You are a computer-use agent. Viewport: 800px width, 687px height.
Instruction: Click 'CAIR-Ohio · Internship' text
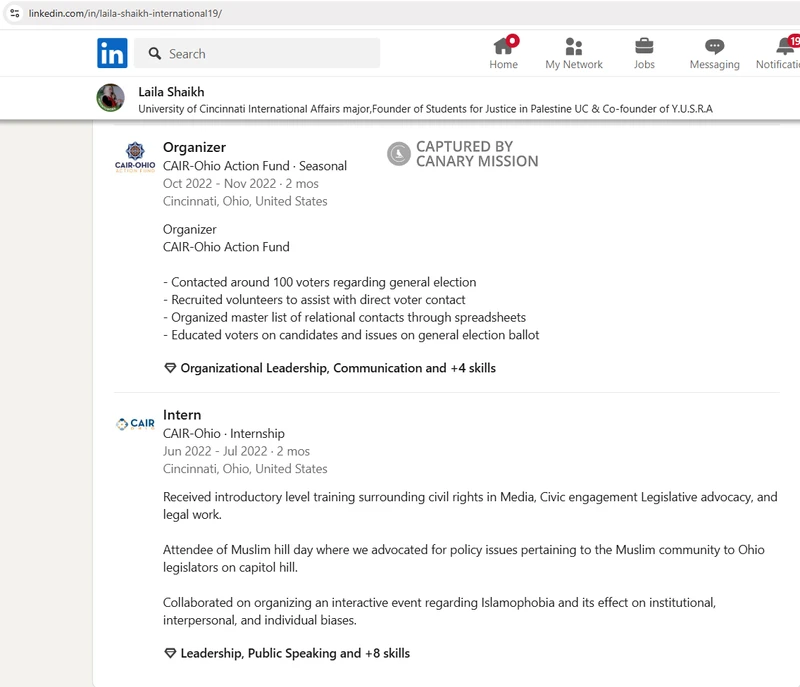click(223, 434)
